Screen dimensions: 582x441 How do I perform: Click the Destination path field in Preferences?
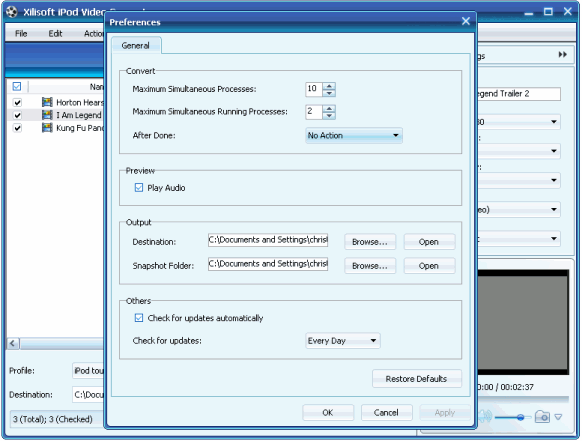[268, 240]
